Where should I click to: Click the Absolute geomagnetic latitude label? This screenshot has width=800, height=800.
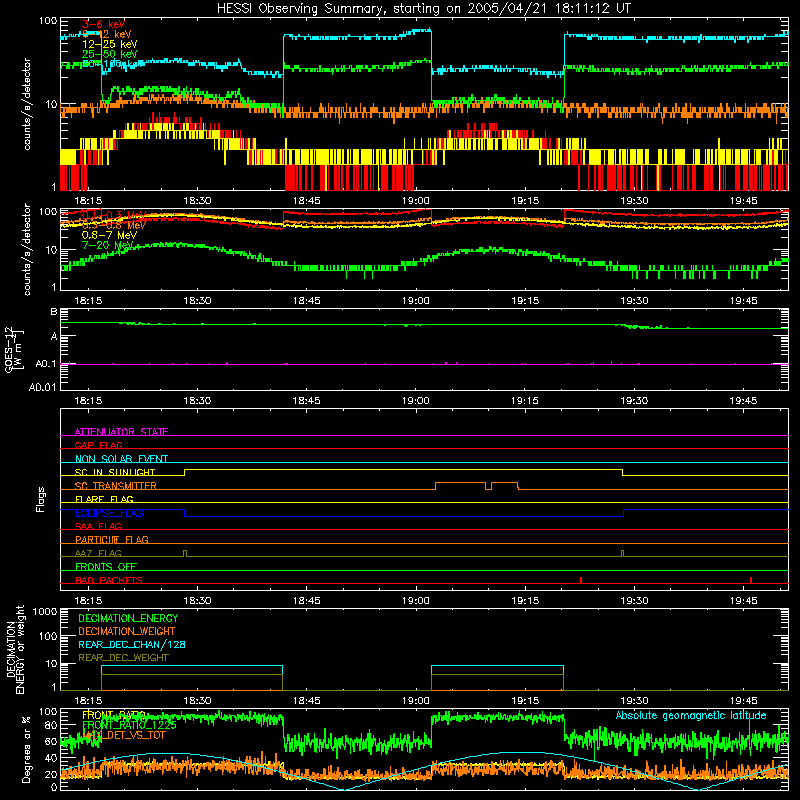(691, 715)
